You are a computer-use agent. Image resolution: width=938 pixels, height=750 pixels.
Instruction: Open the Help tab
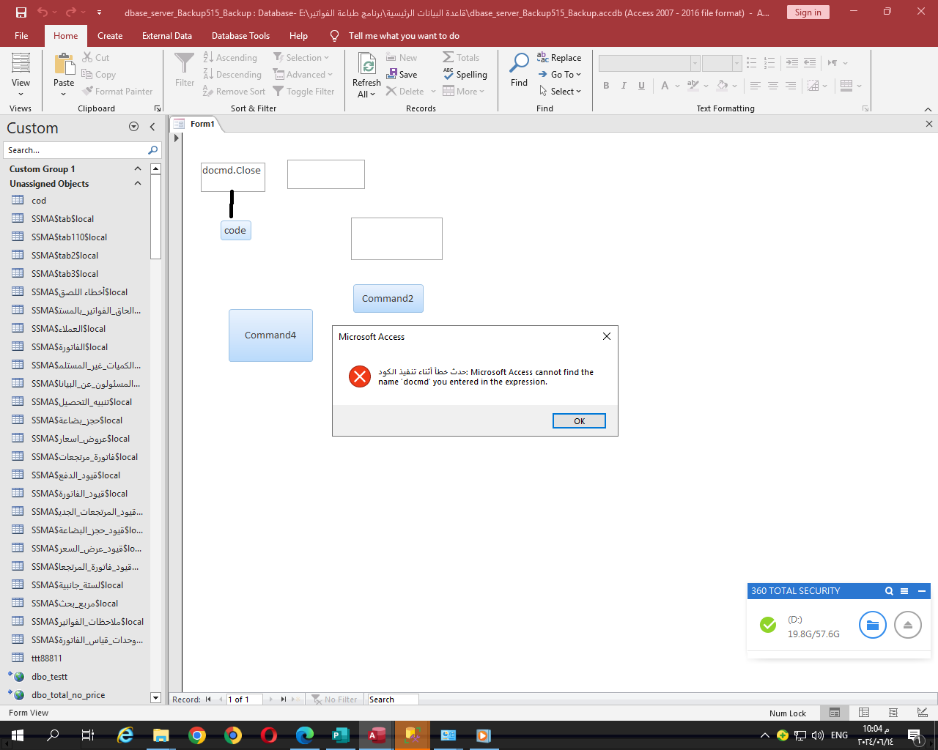[299, 36]
